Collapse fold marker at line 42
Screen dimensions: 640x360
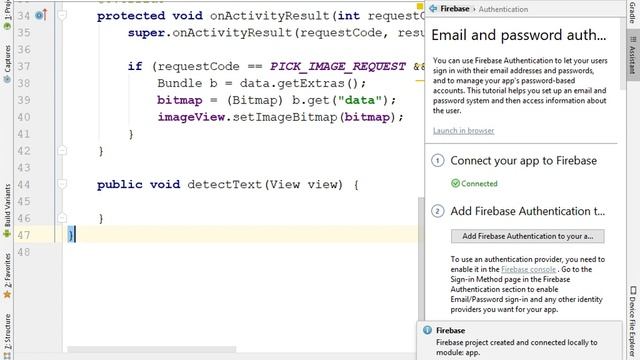62,151
